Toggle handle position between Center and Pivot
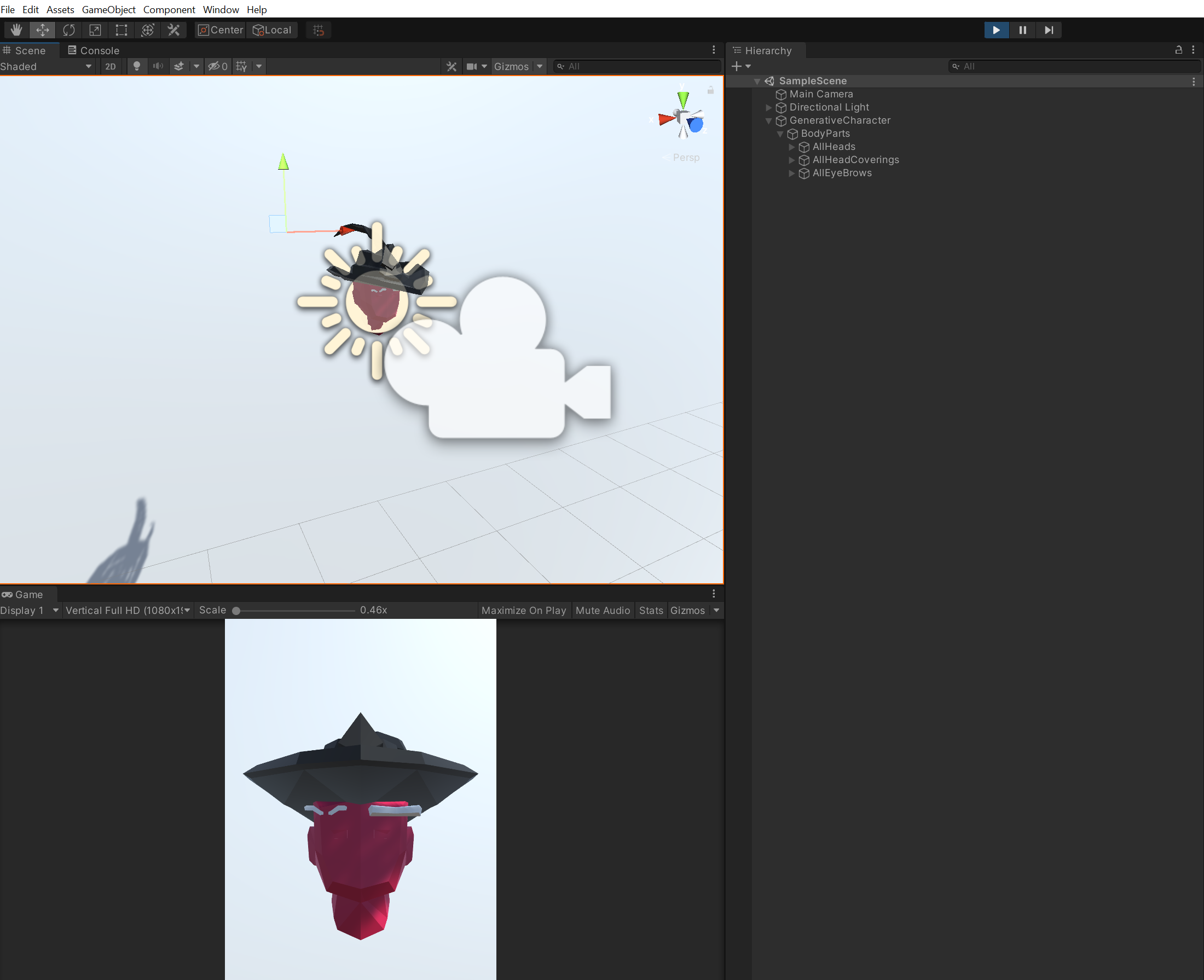 (x=220, y=30)
